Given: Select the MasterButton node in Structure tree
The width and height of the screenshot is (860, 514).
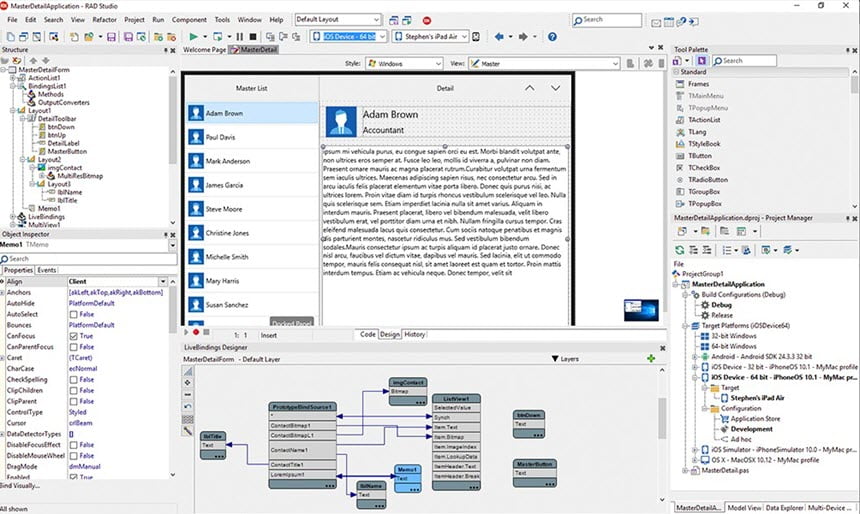Looking at the screenshot, I should pos(67,151).
